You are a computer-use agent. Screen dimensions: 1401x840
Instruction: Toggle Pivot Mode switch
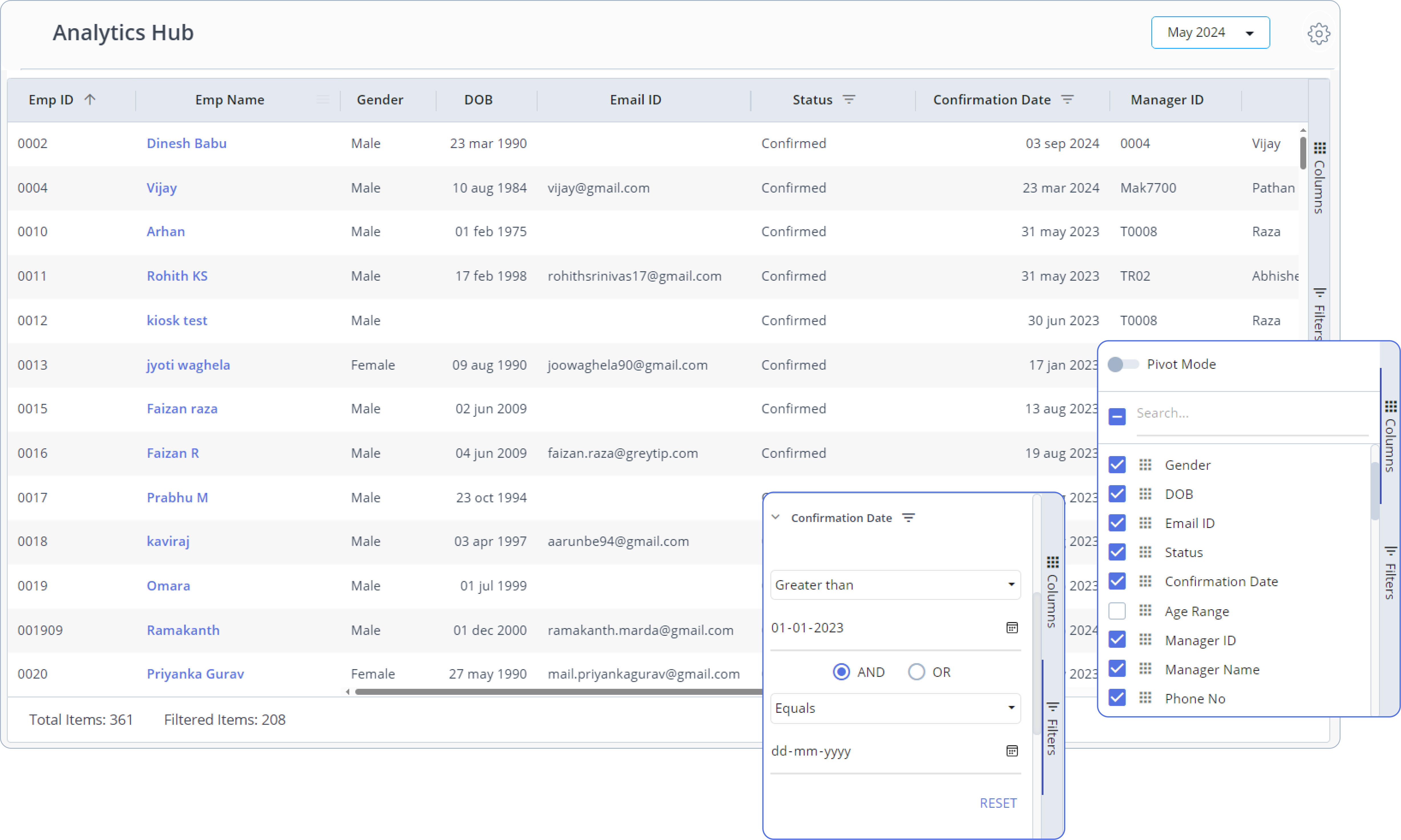pyautogui.click(x=1123, y=364)
